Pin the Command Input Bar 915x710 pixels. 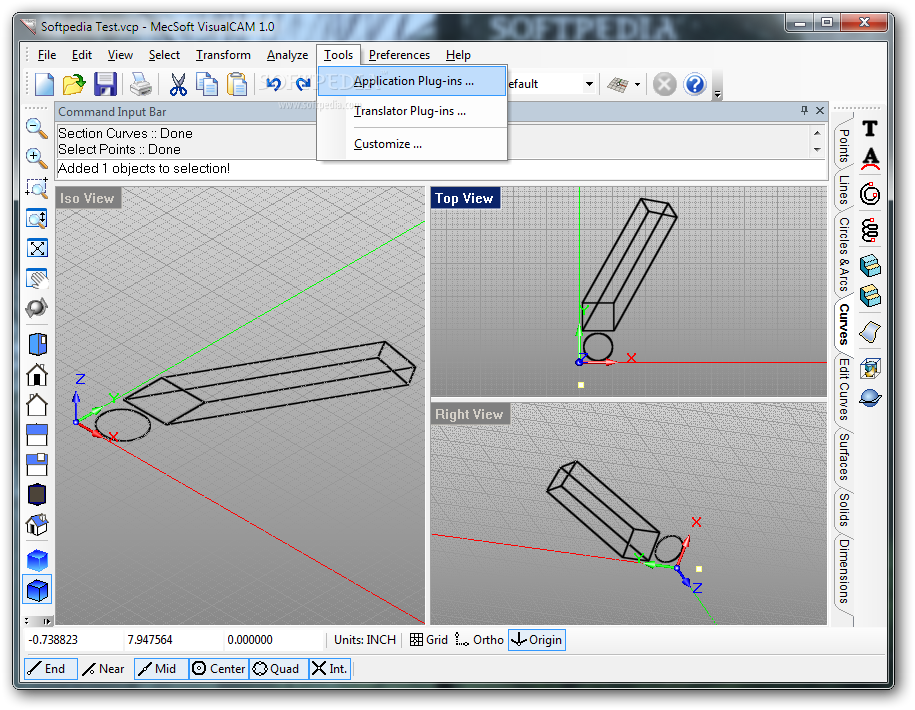click(x=804, y=110)
